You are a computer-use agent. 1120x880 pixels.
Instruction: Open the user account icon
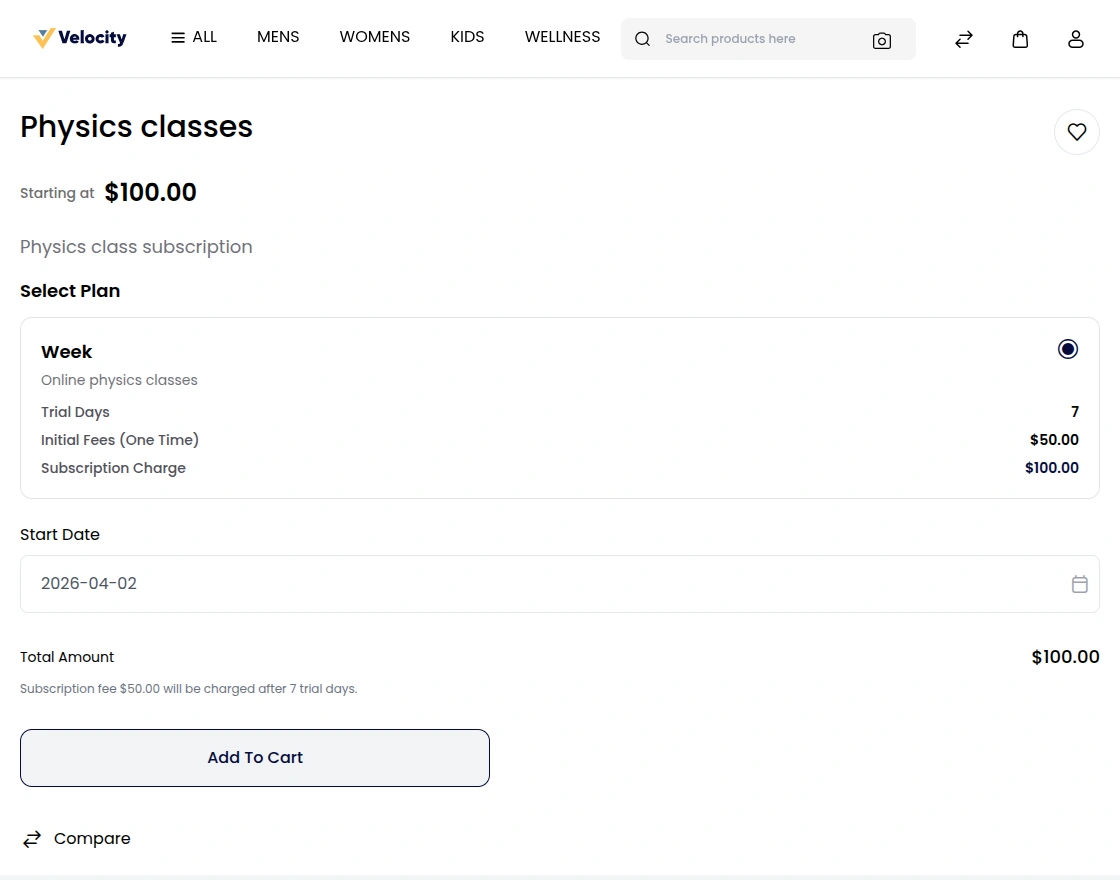(x=1076, y=39)
